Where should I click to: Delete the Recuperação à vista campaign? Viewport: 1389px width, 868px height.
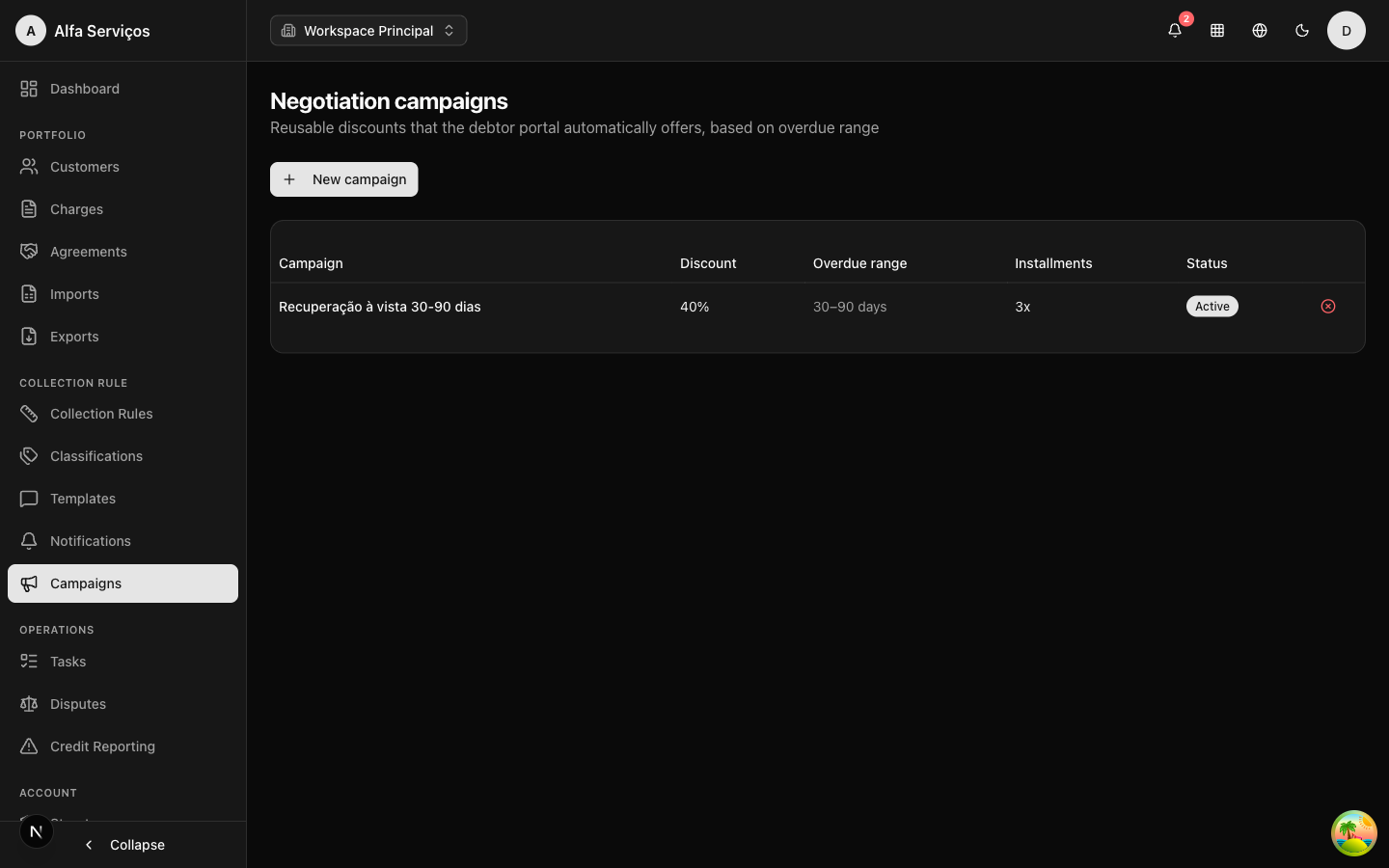pos(1328,307)
